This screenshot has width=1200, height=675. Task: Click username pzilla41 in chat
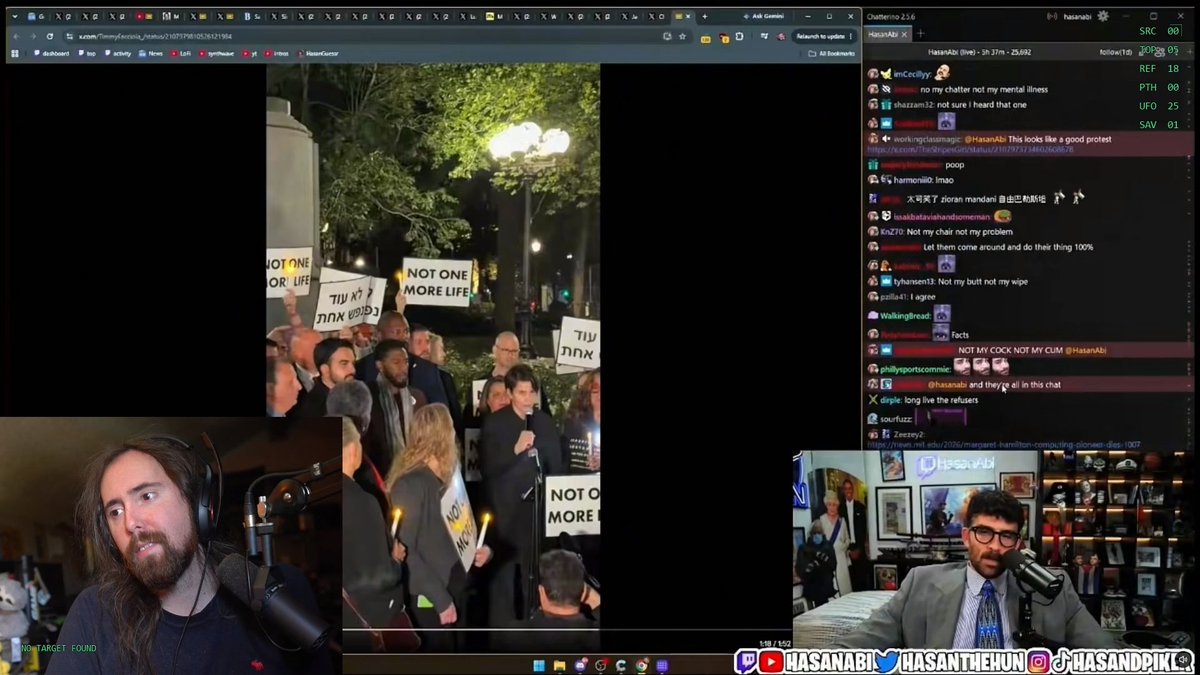(x=896, y=296)
